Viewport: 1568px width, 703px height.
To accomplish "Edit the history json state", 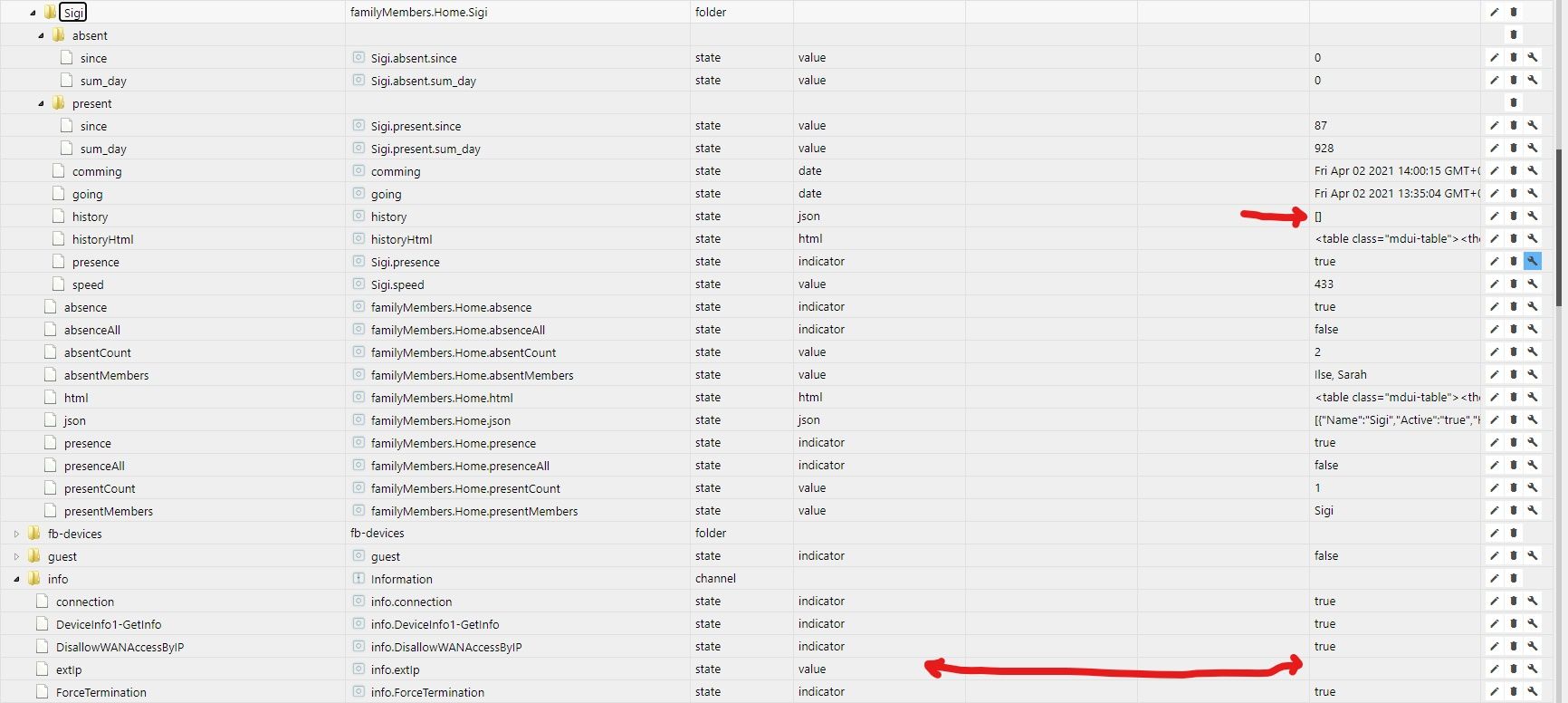I will click(1495, 217).
